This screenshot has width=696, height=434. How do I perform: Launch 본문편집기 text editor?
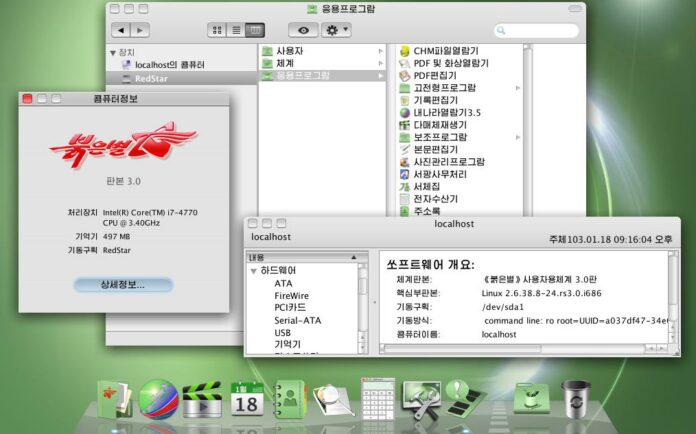point(435,150)
